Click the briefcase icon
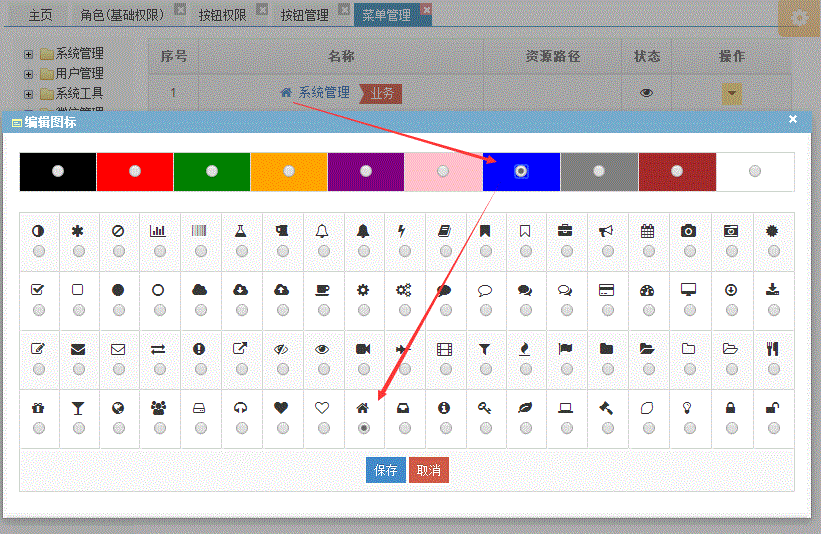821x534 pixels. point(565,231)
